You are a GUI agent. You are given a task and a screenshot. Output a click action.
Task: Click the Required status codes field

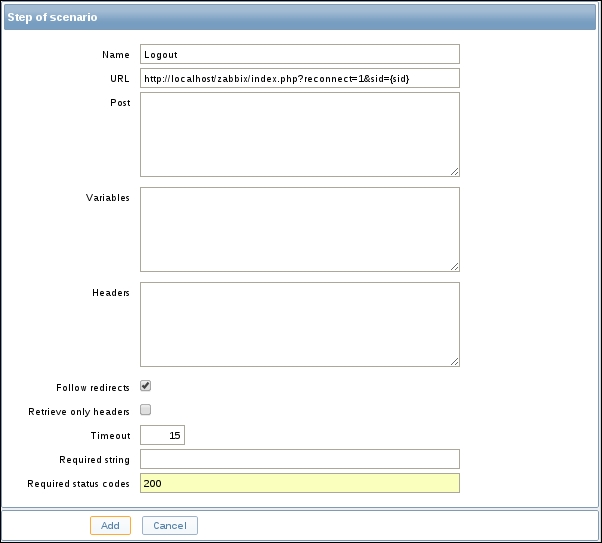click(299, 483)
